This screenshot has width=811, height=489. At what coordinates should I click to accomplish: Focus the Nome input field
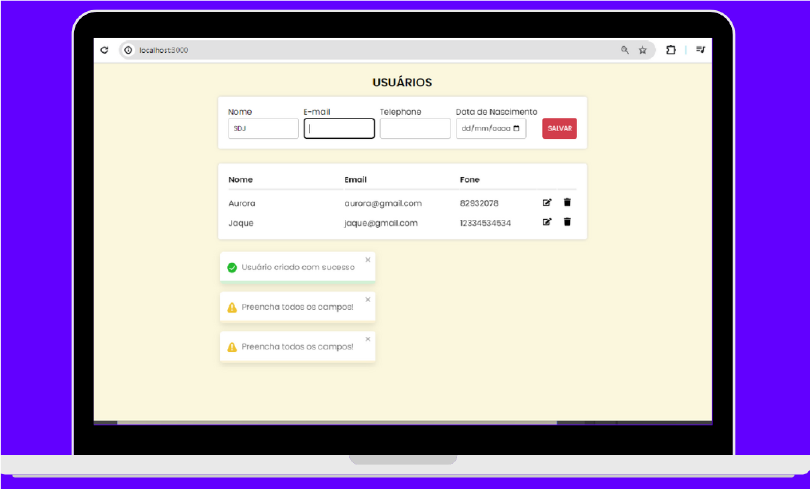tap(263, 129)
